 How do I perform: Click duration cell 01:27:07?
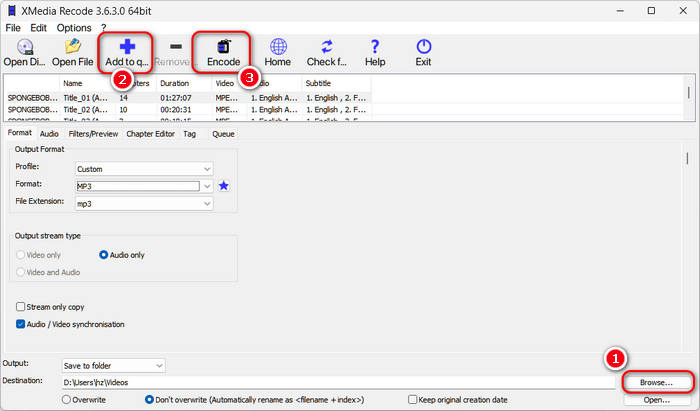pyautogui.click(x=176, y=98)
